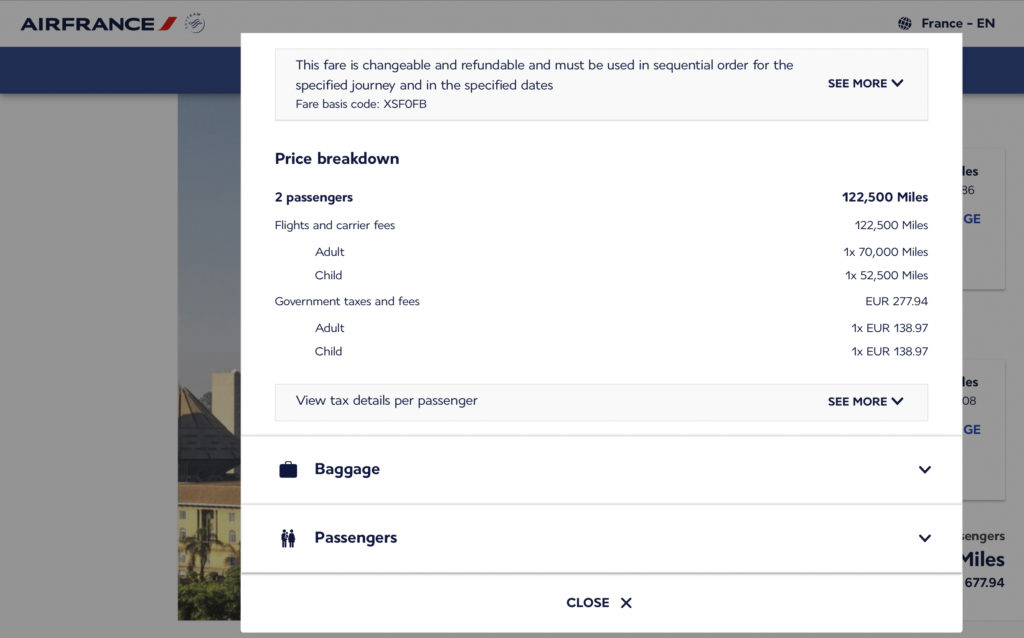1024x638 pixels.
Task: Expand the Passengers section using its chevron
Action: point(925,538)
